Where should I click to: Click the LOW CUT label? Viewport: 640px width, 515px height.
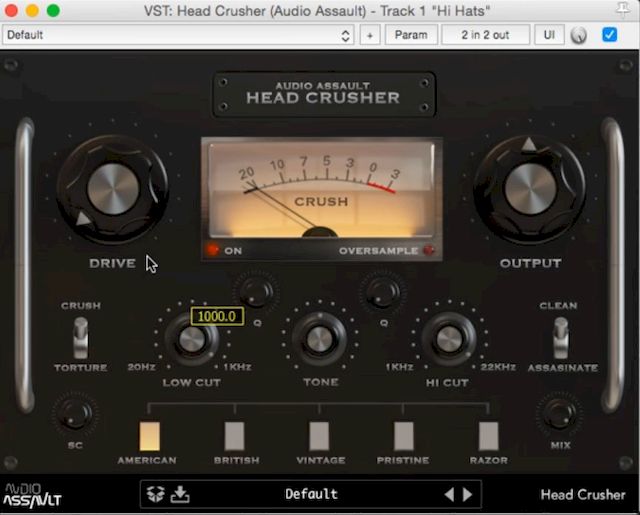[192, 382]
